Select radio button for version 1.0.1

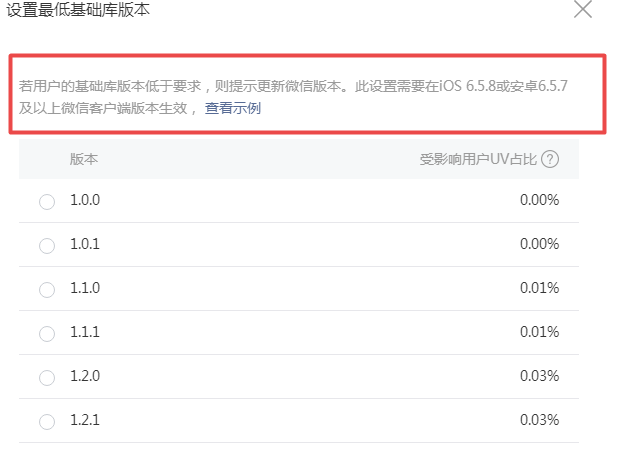click(x=47, y=246)
